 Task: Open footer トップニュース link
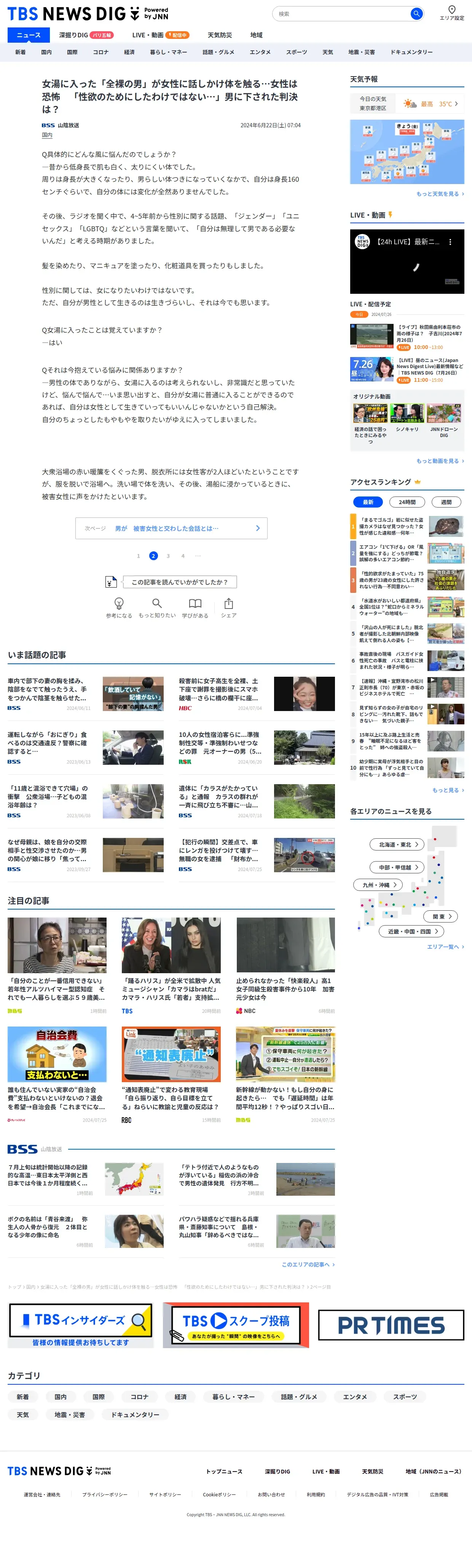pyautogui.click(x=224, y=1471)
